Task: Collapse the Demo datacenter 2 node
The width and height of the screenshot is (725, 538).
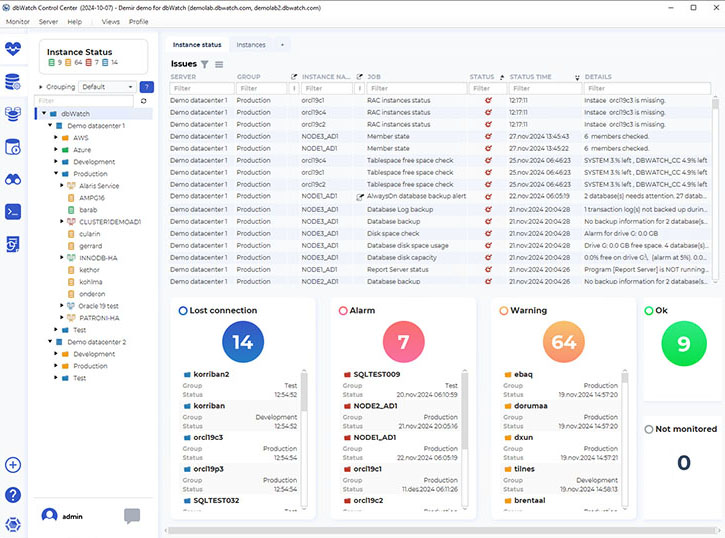Action: (x=50, y=342)
